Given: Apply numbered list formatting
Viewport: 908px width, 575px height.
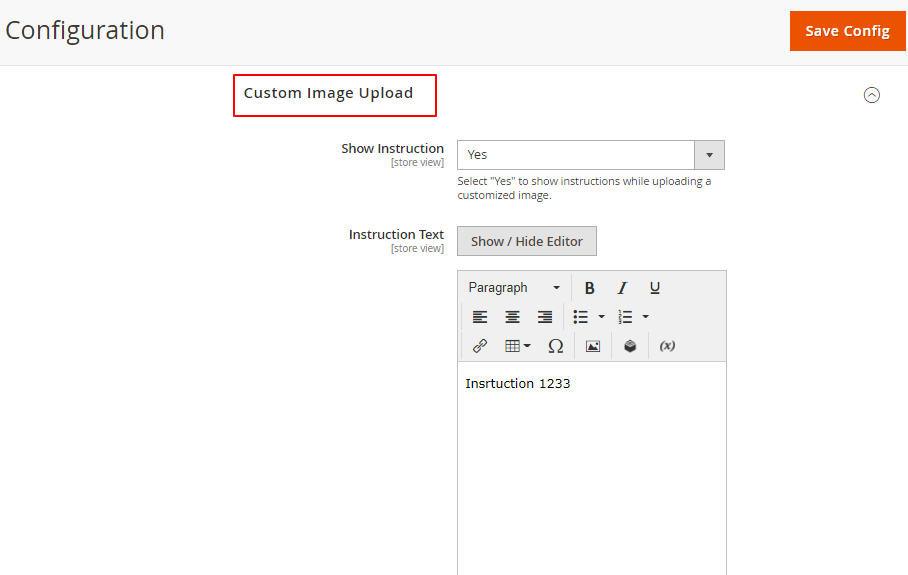Looking at the screenshot, I should [x=626, y=317].
